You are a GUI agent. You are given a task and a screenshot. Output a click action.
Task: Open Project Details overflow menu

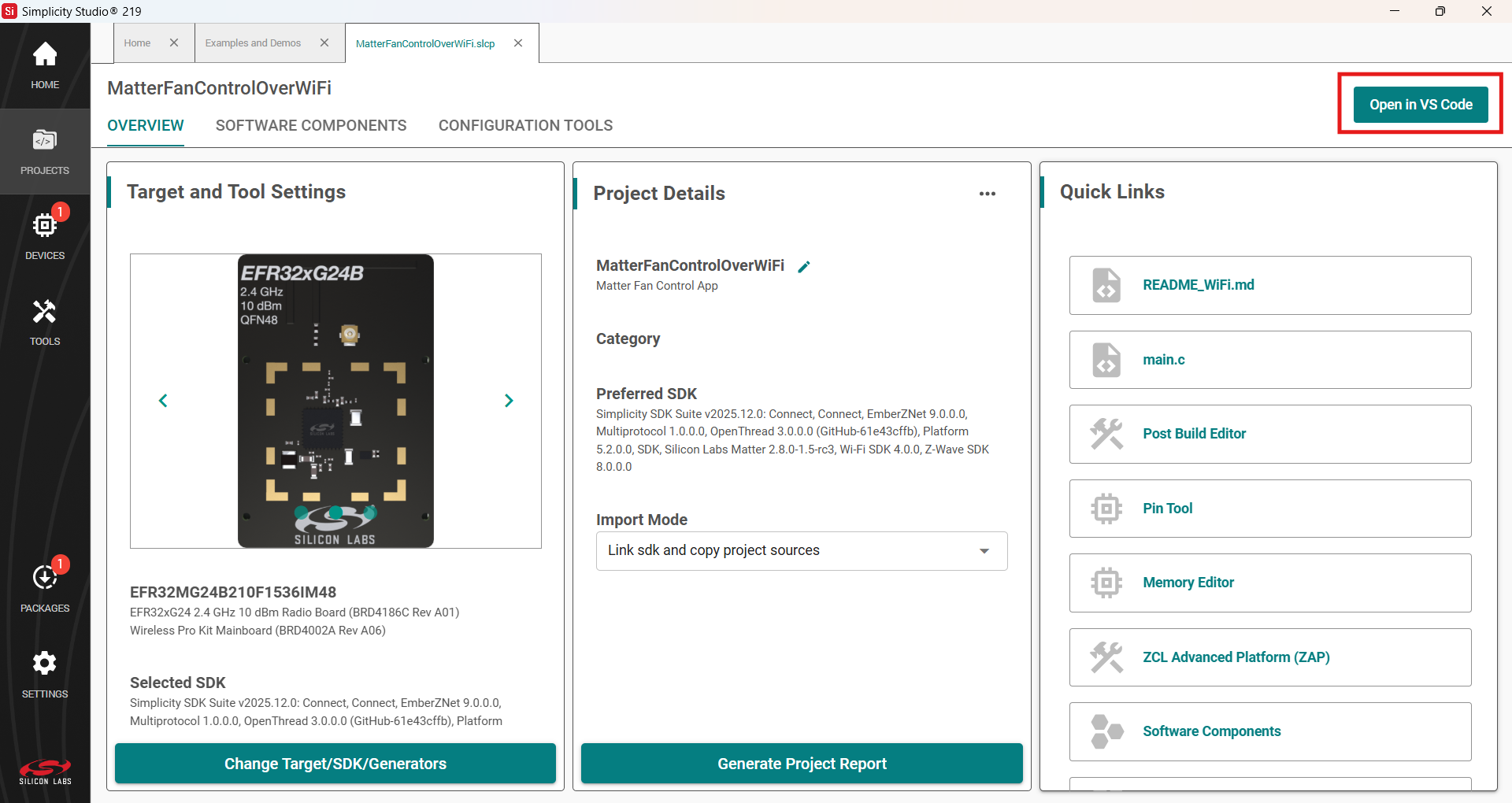pyautogui.click(x=988, y=194)
